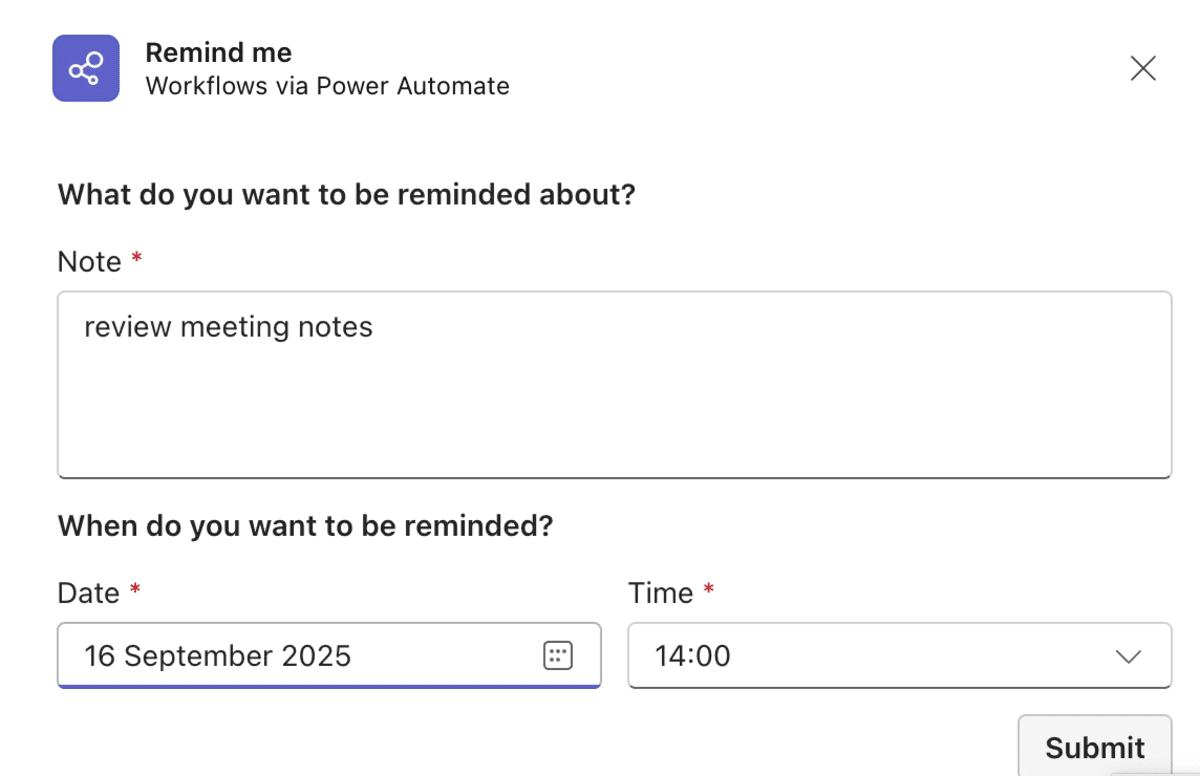This screenshot has height=776, width=1200.
Task: Click the chevron icon on the Time field
Action: click(x=1128, y=657)
